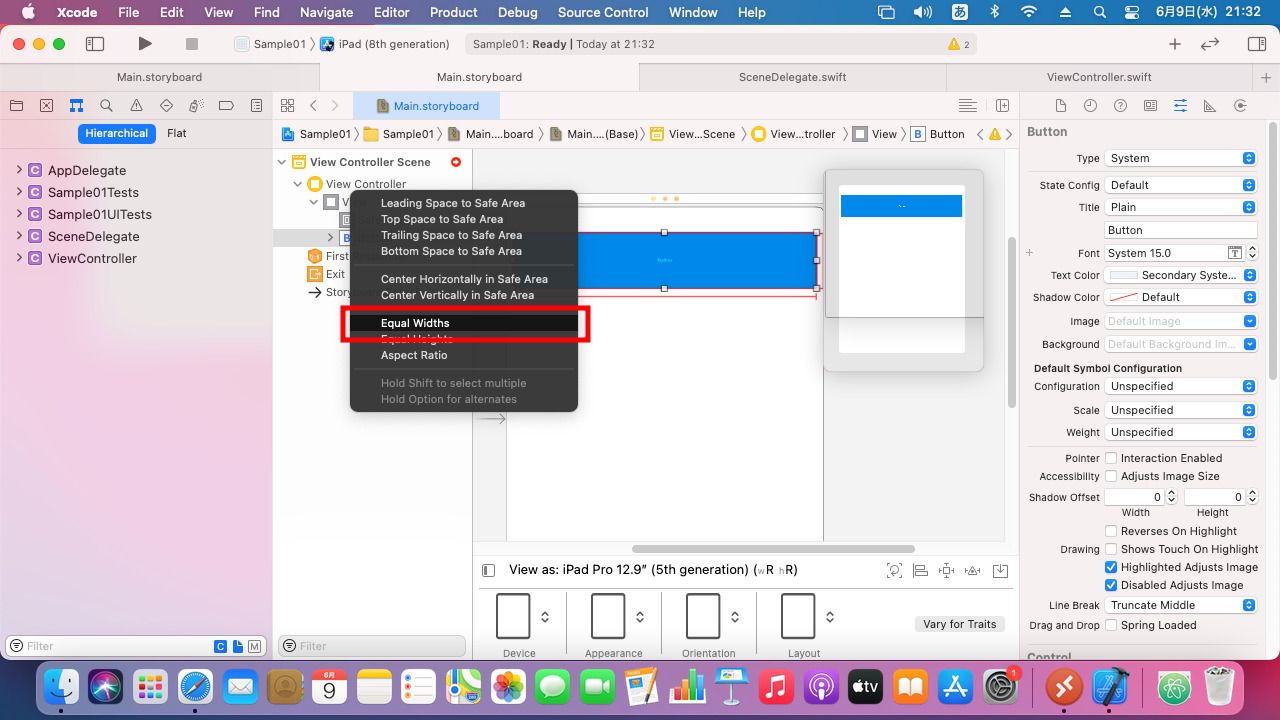Click the Button title text field
The width and height of the screenshot is (1280, 720).
pyautogui.click(x=1180, y=230)
